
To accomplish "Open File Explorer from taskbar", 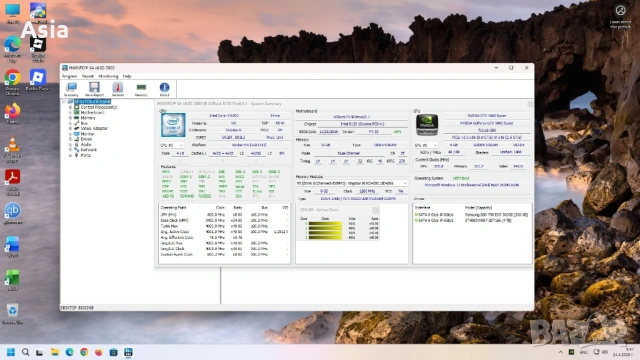I will point(54,352).
